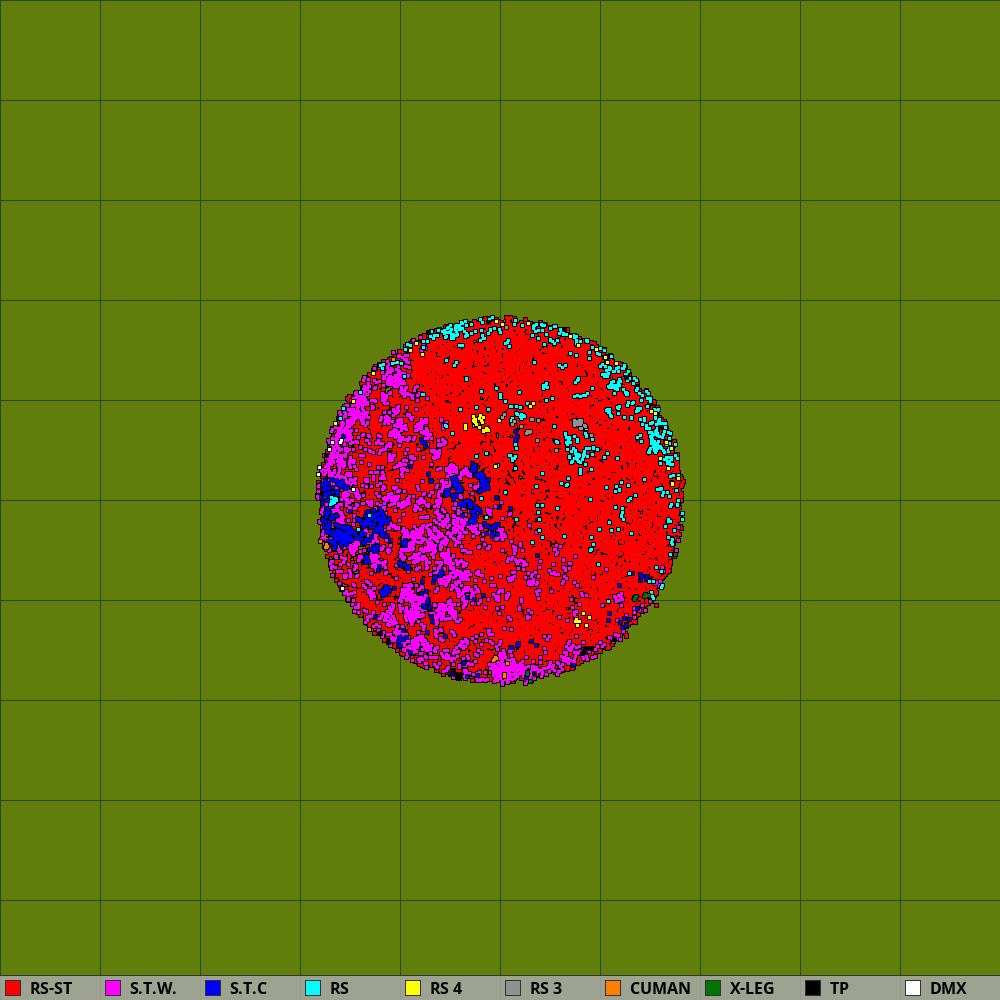This screenshot has width=1000, height=1000.
Task: Click the gray RS 3 cluster on the map
Action: click(578, 423)
